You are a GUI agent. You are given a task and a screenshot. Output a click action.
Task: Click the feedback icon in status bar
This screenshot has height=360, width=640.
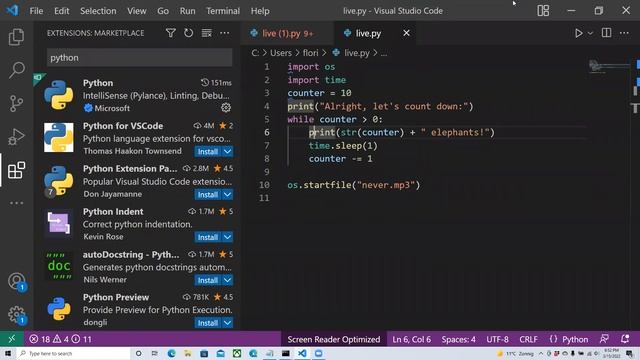coord(604,339)
